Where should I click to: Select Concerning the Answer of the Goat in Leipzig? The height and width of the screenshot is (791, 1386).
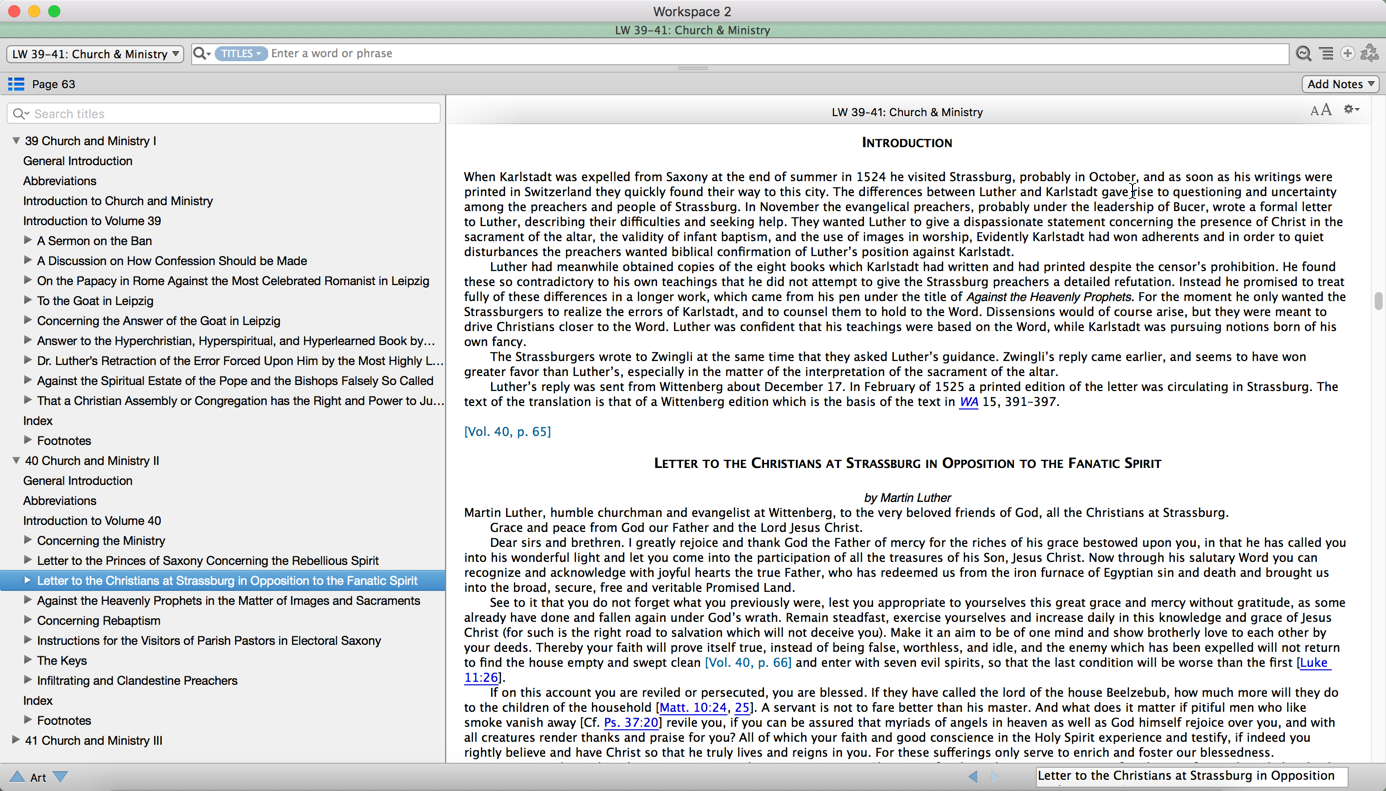(159, 321)
